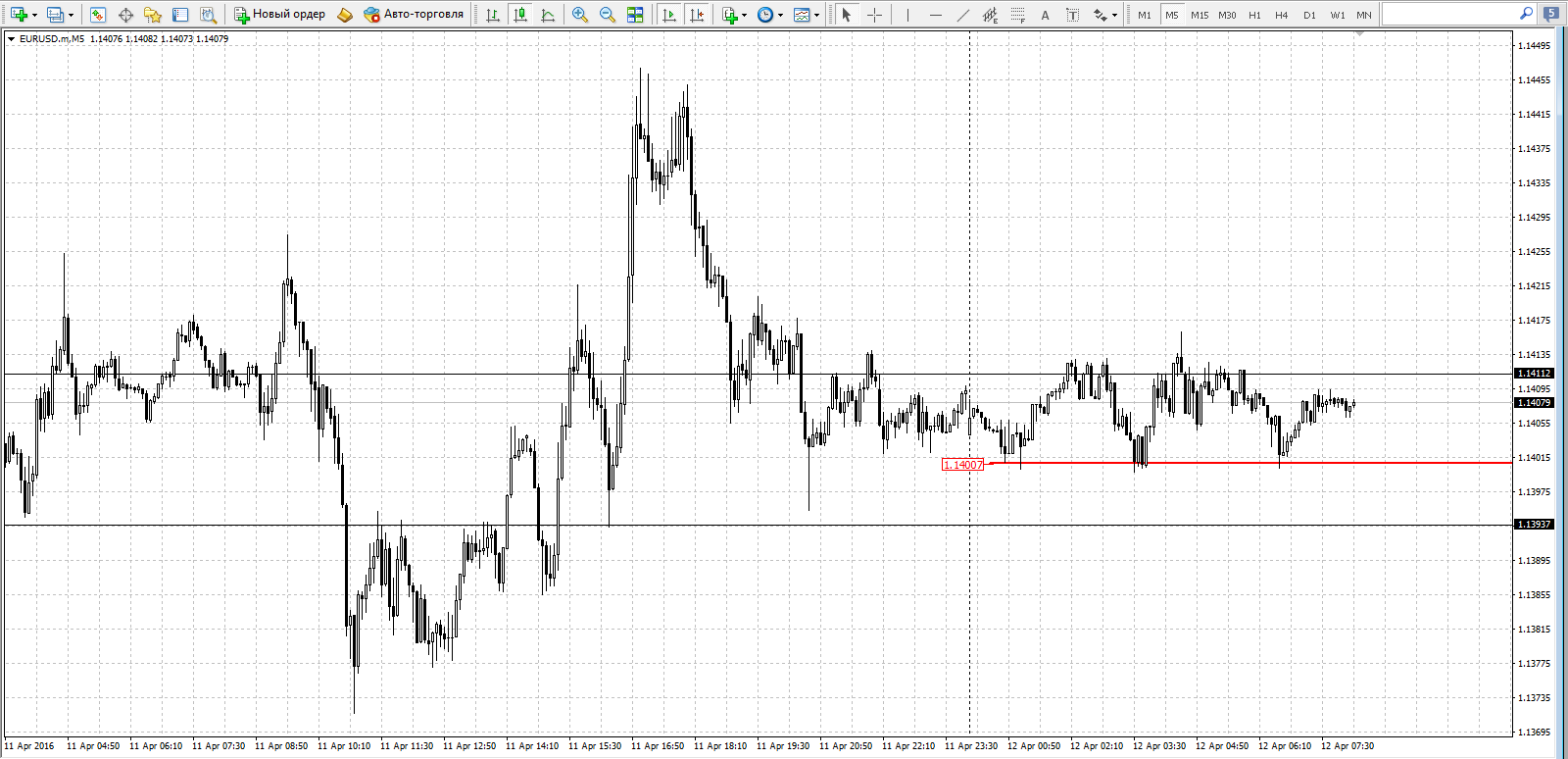Click in the toolbar search field

tap(1450, 14)
